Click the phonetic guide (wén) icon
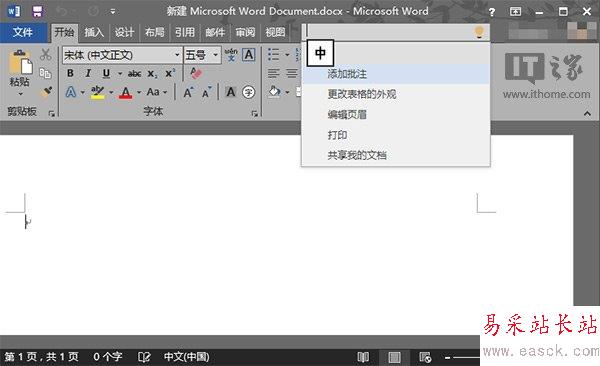 click(x=231, y=55)
